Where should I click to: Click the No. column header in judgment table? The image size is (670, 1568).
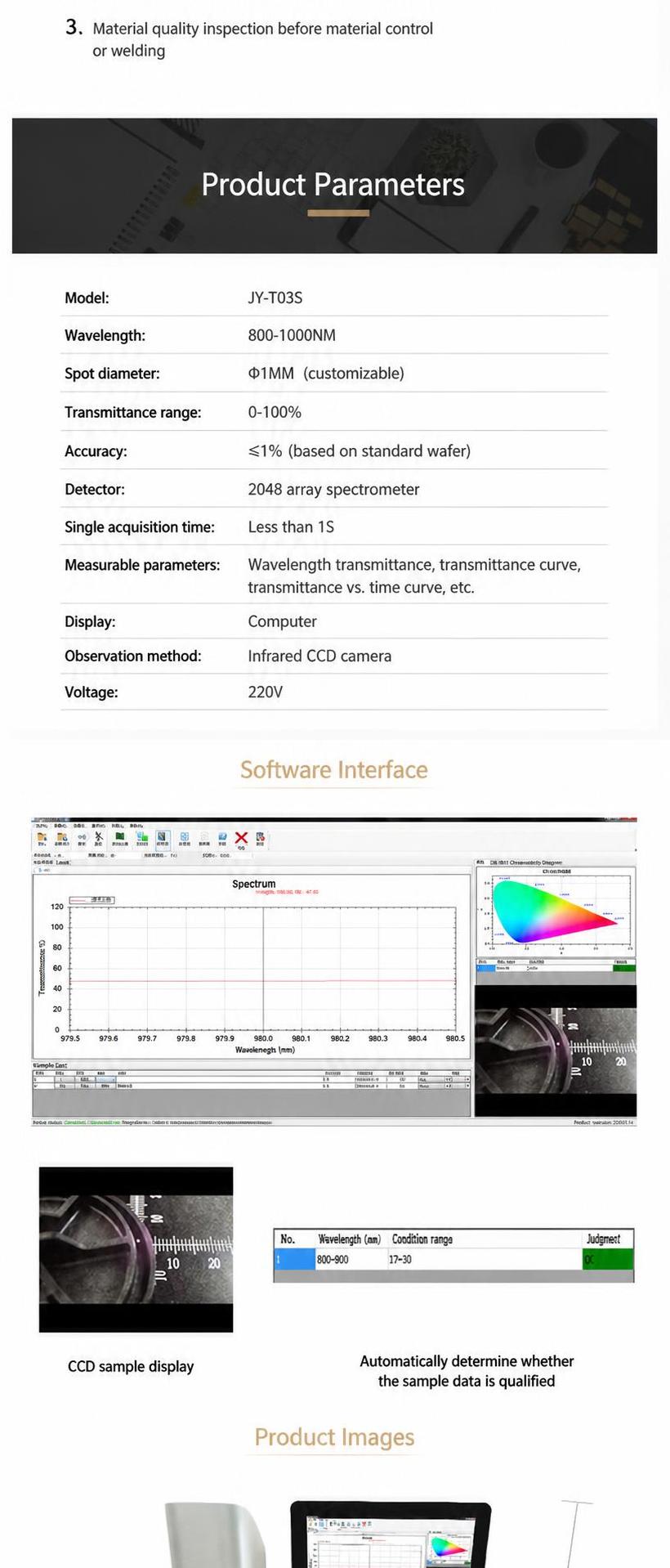click(288, 1239)
